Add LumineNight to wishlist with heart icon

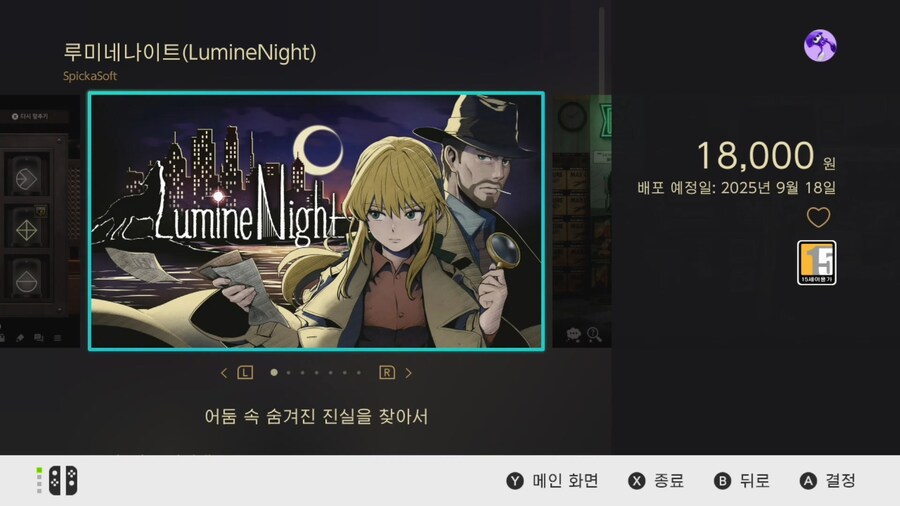pyautogui.click(x=818, y=217)
